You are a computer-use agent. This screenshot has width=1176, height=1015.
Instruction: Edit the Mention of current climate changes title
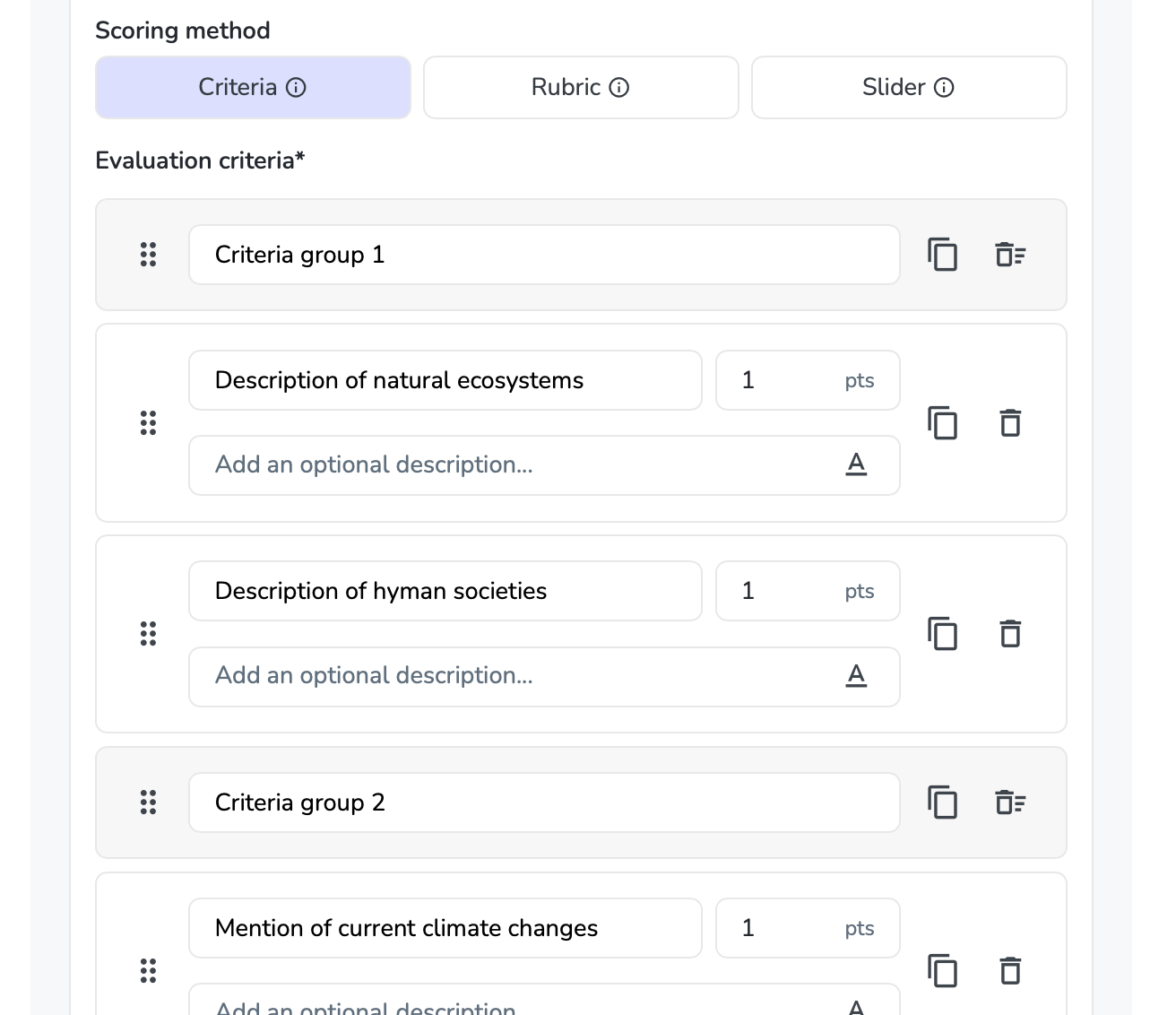(445, 928)
